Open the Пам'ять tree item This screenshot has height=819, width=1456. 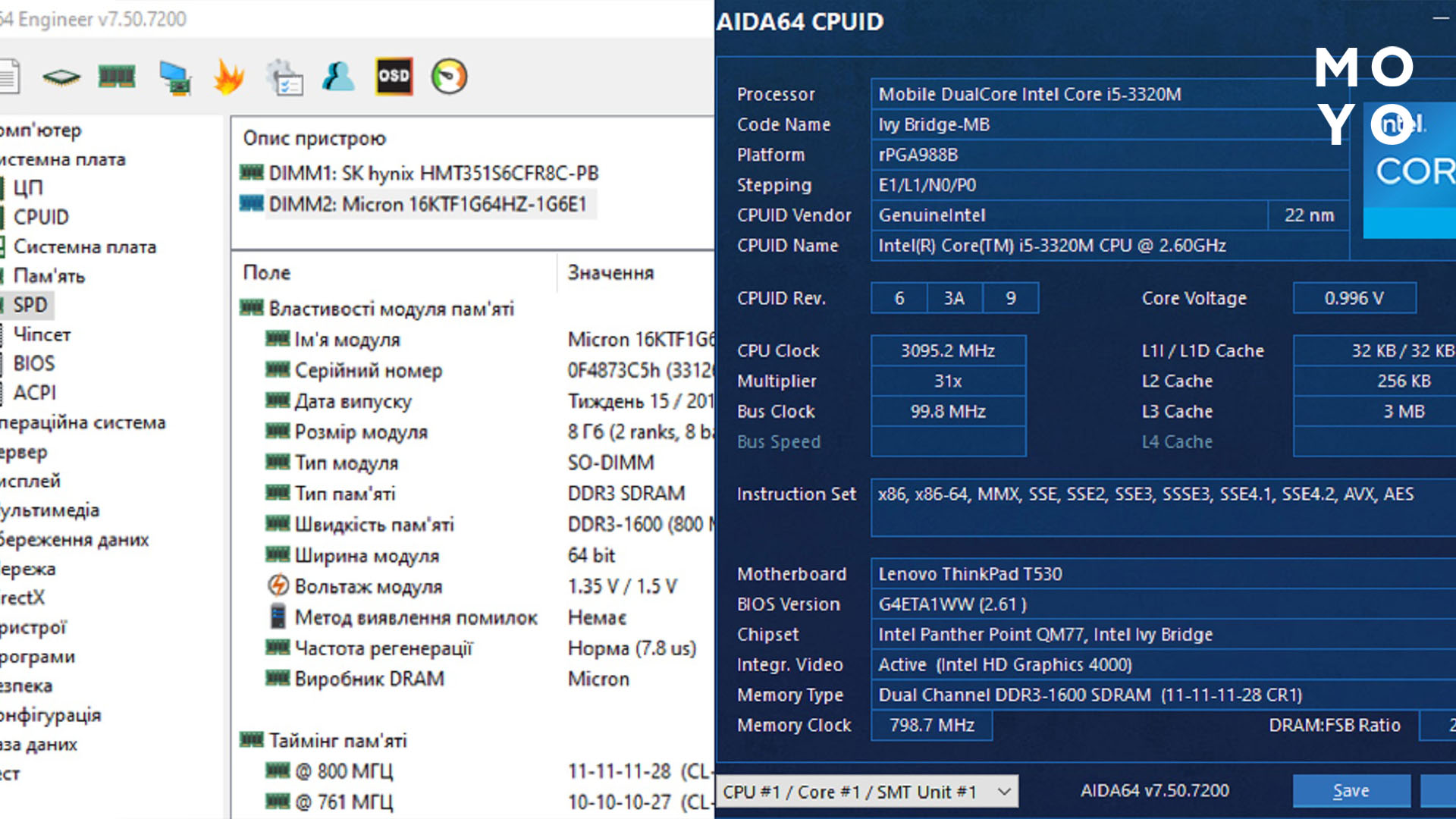point(49,275)
